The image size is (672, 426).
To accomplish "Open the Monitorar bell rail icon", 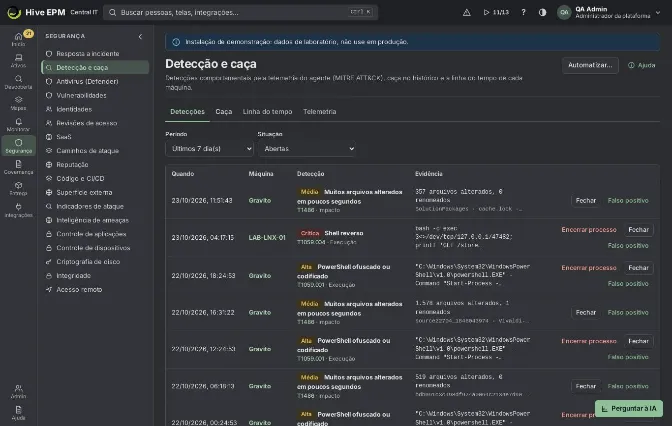I will pos(18,125).
